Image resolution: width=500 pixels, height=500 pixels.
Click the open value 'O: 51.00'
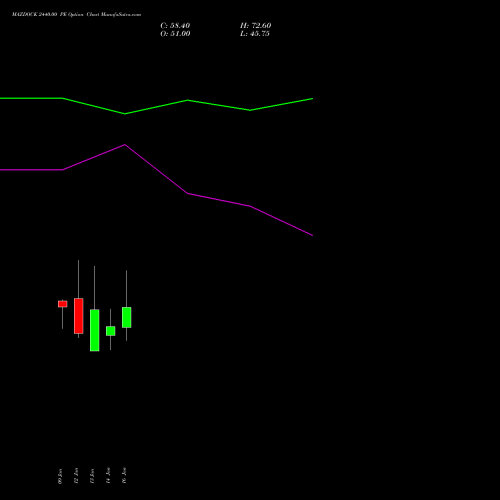175,34
